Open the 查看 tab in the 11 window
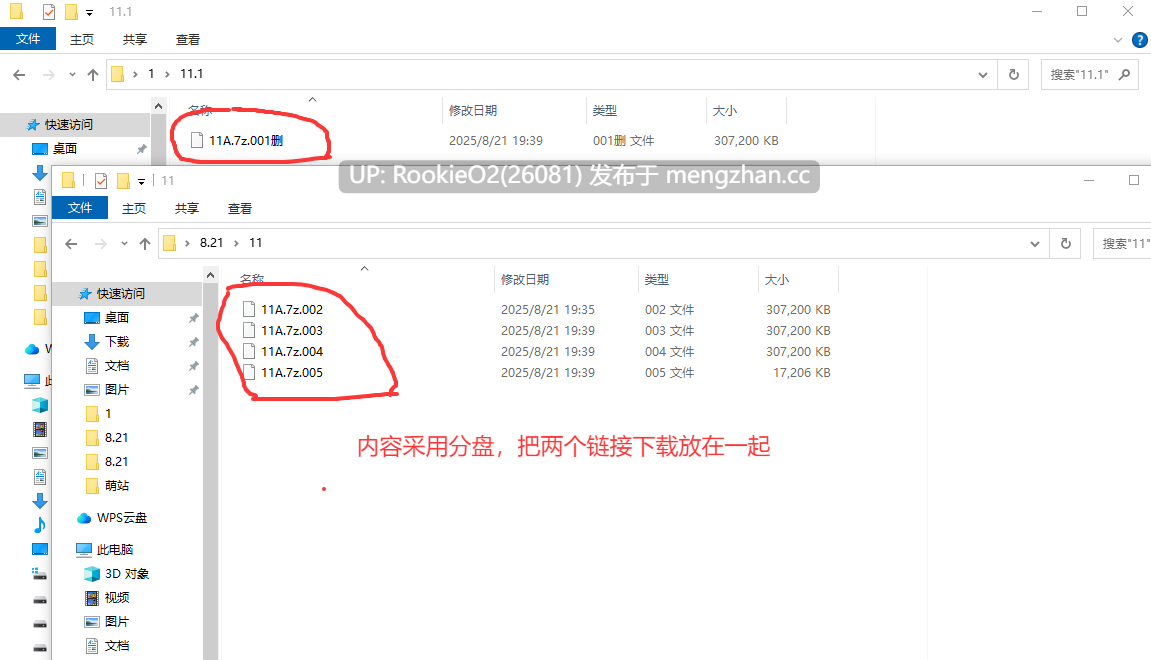This screenshot has height=660, width=1151. click(x=239, y=208)
